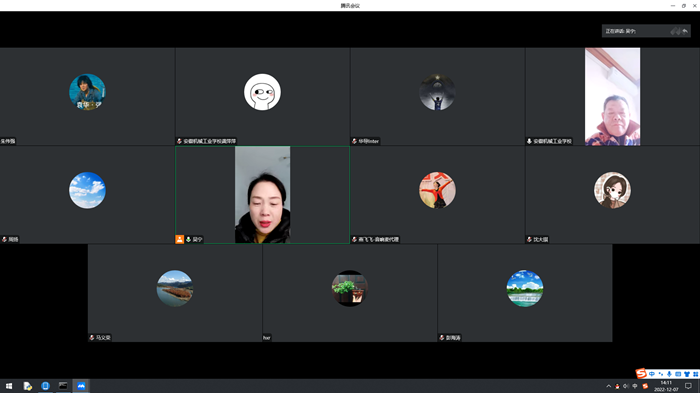
Task: Click Sogou input method S logo
Action: pos(641,373)
